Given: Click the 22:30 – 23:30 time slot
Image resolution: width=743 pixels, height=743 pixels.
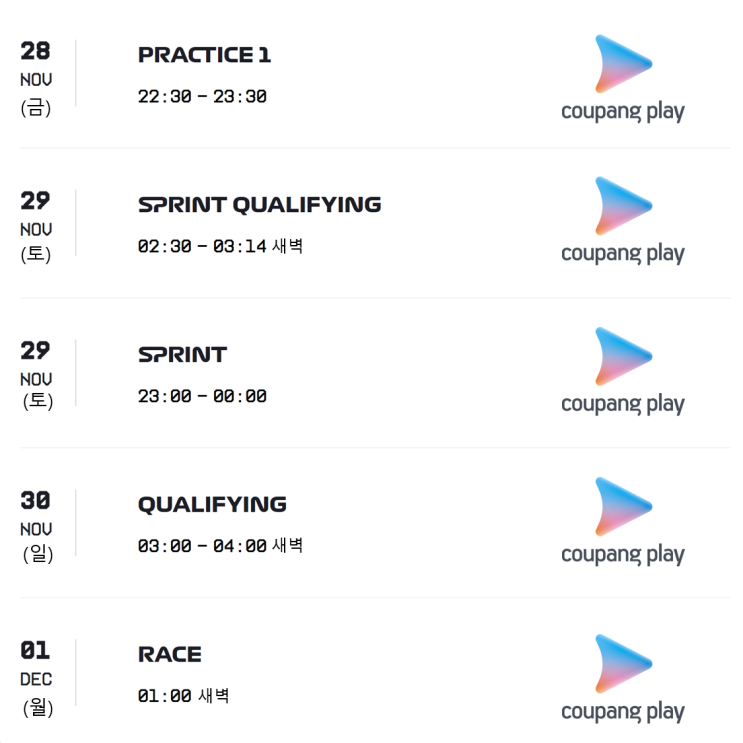Looking at the screenshot, I should tap(202, 97).
